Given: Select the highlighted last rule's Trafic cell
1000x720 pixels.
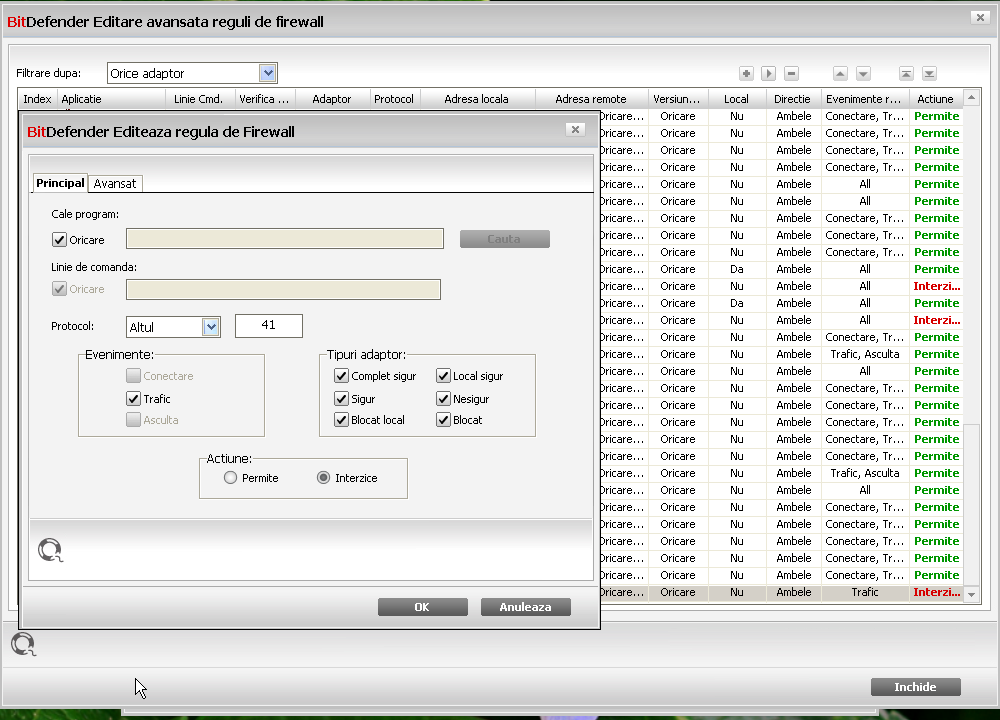Looking at the screenshot, I should 865,592.
